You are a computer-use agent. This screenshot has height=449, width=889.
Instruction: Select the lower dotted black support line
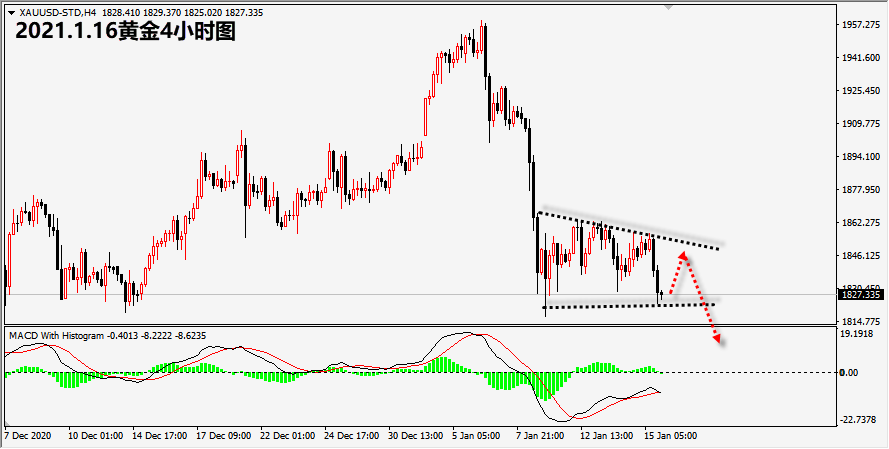pos(629,306)
